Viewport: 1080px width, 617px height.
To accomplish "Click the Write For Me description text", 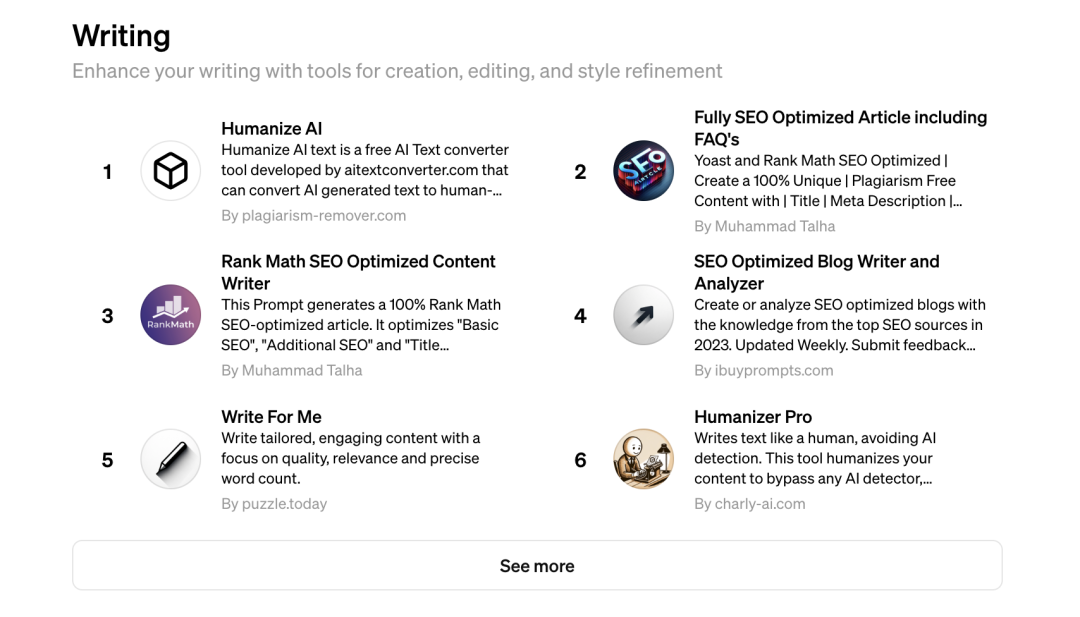I will pyautogui.click(x=350, y=458).
